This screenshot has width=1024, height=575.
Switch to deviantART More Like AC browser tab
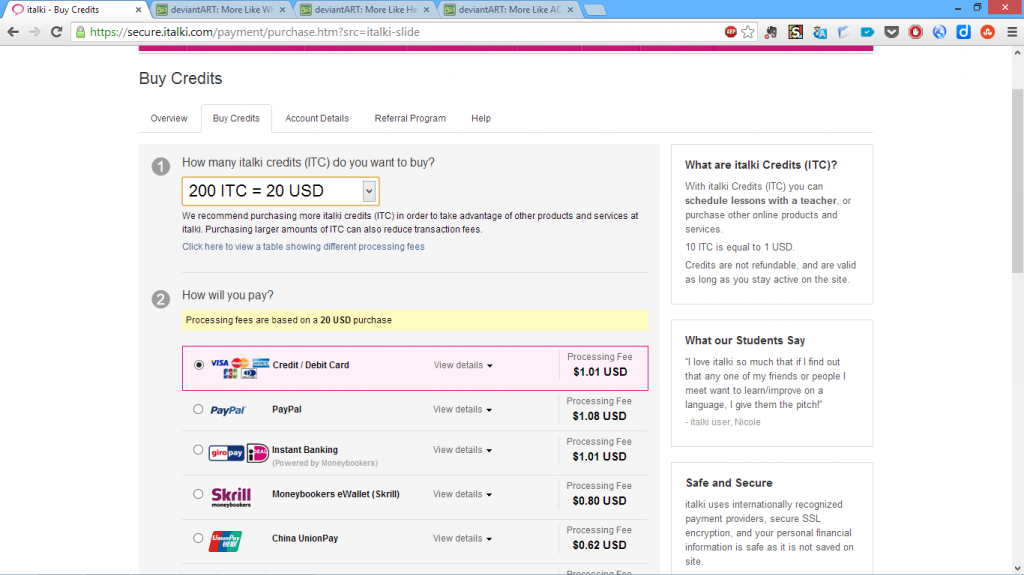point(509,10)
